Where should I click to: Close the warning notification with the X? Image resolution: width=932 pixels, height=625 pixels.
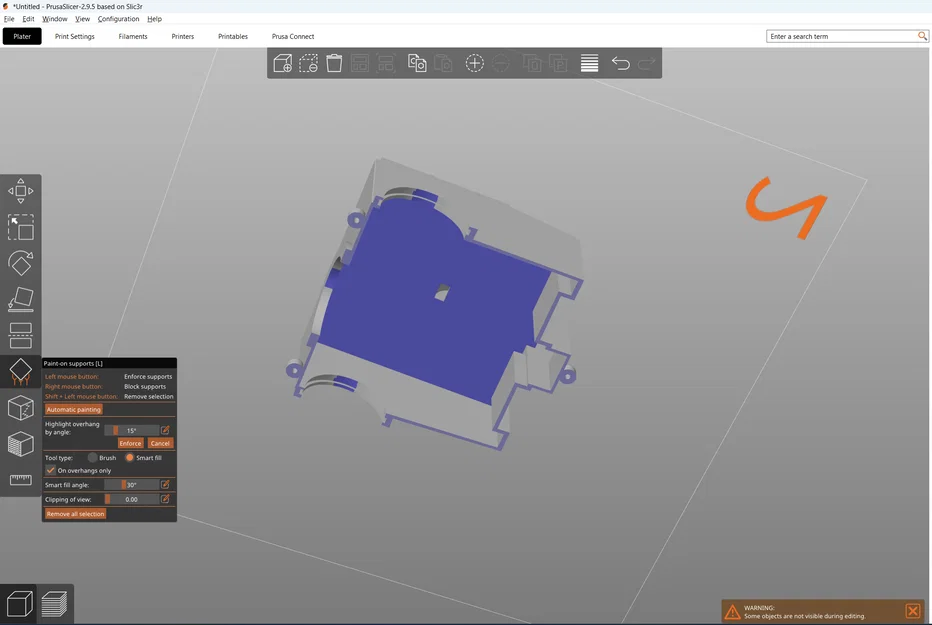(x=913, y=611)
